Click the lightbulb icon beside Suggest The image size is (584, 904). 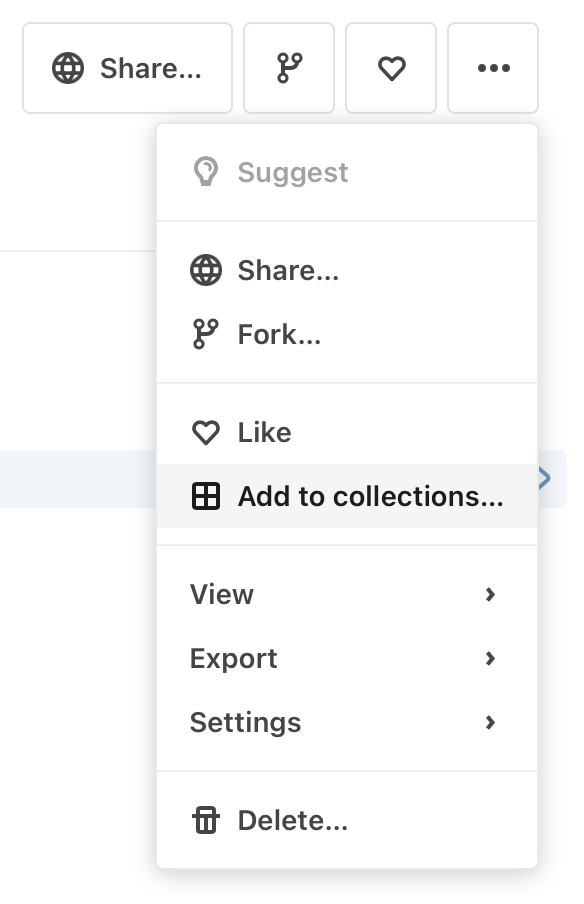[x=206, y=171]
